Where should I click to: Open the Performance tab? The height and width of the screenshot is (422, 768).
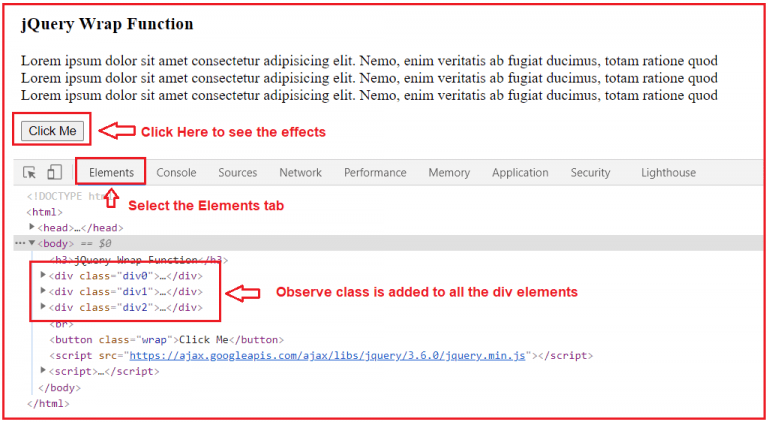[375, 172]
